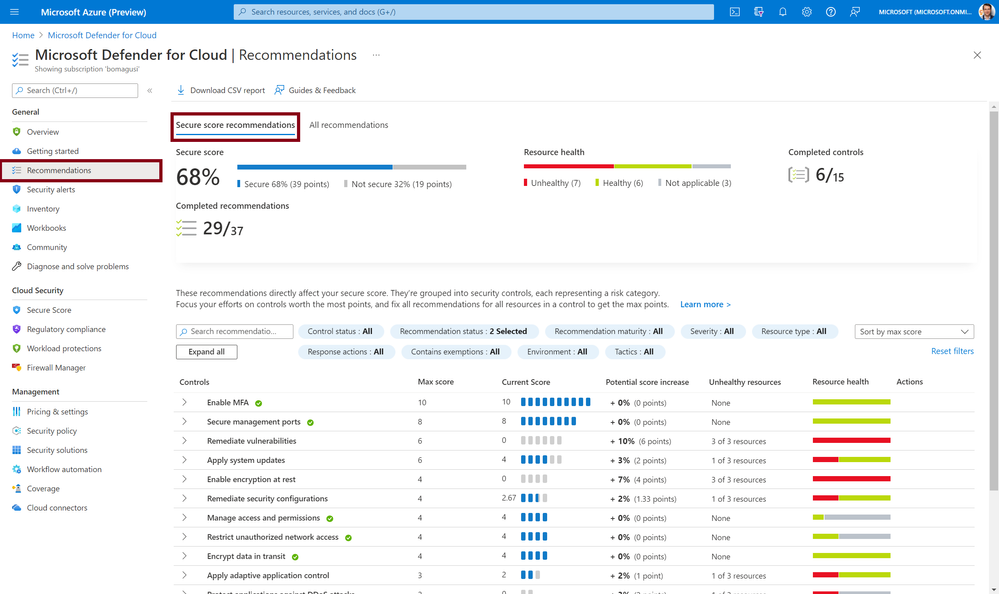Click the user account avatar
The height and width of the screenshot is (594, 999).
point(986,11)
